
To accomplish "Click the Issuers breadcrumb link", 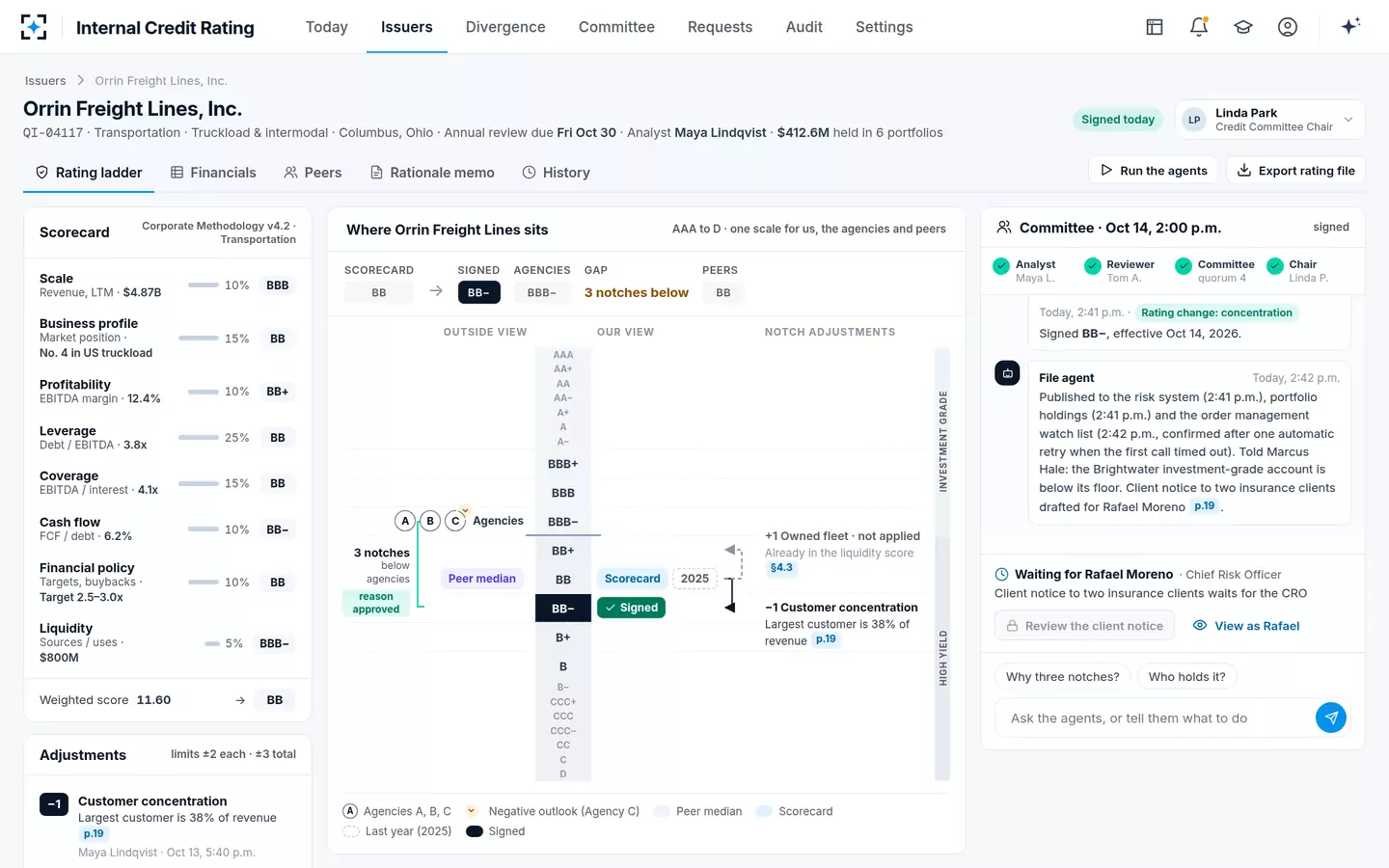I will [x=45, y=81].
